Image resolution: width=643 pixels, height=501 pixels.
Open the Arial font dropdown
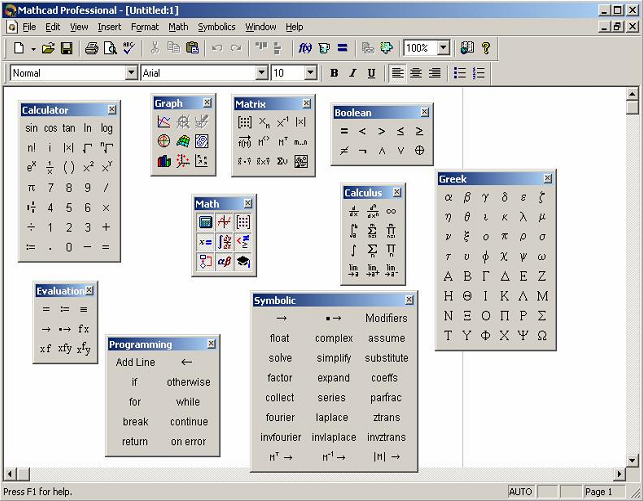262,73
